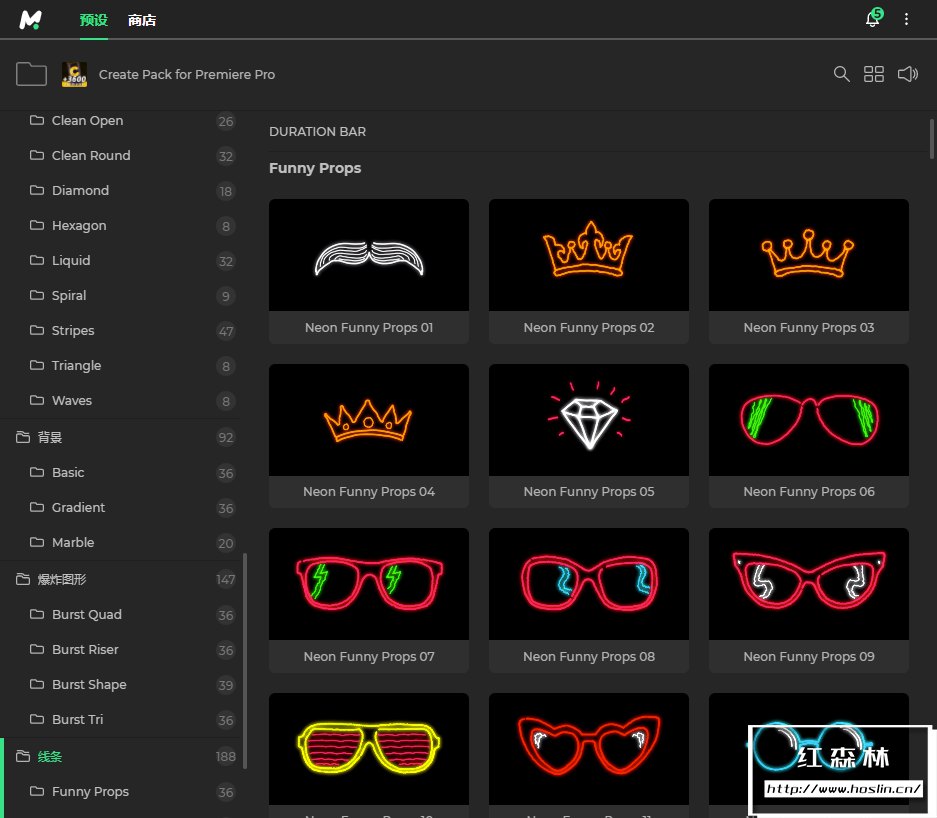Collapse the 背景 folder category

23,437
